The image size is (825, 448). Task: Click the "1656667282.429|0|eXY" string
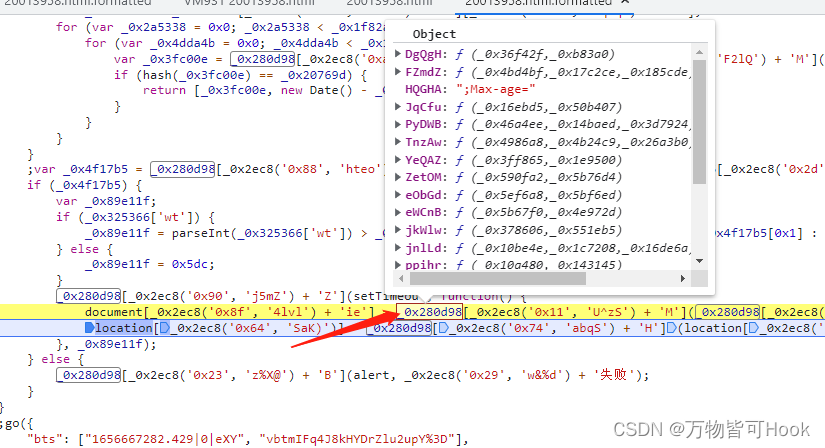(168, 439)
